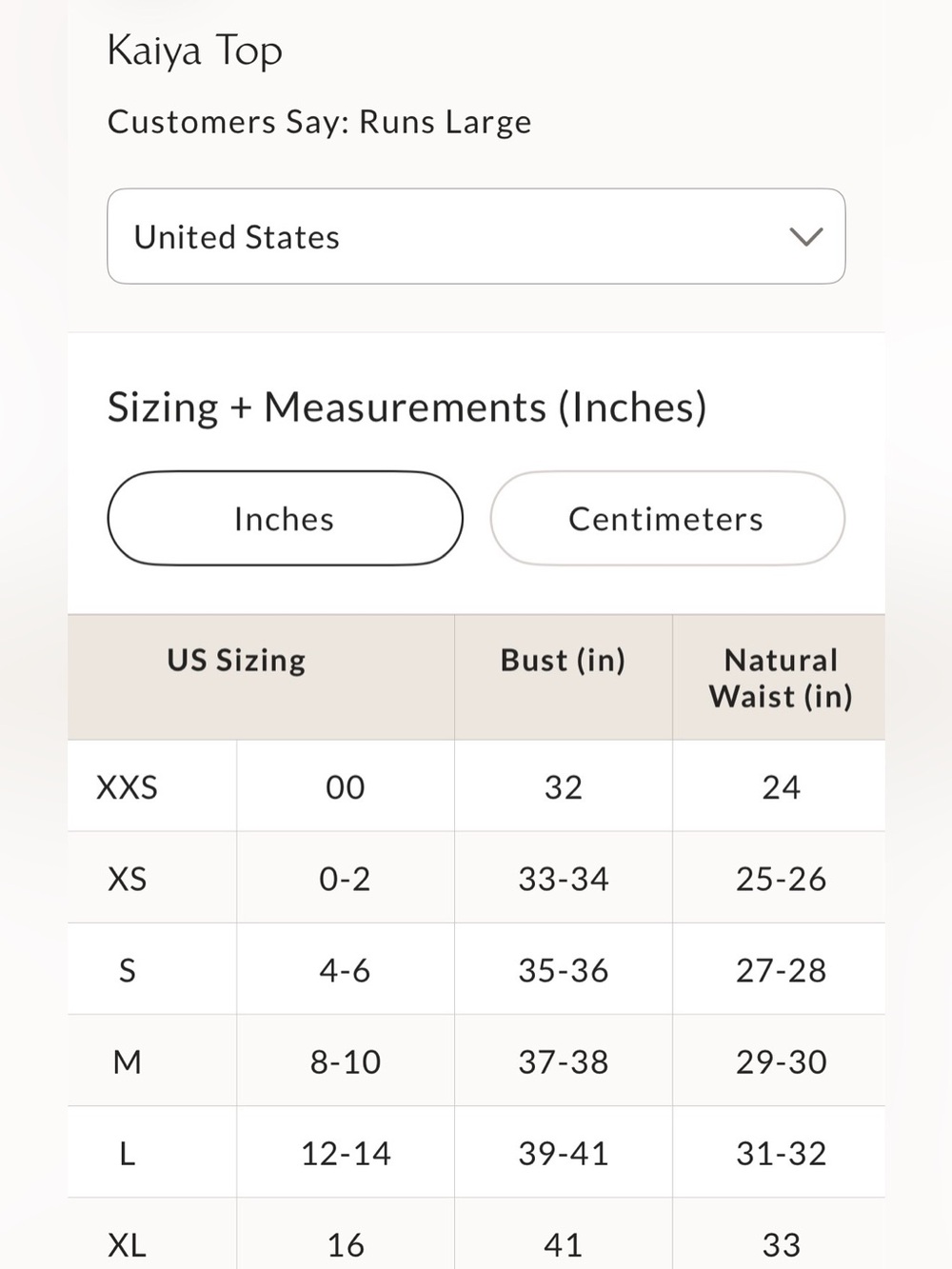Select the XXS size row label
952x1269 pixels.
tap(128, 787)
